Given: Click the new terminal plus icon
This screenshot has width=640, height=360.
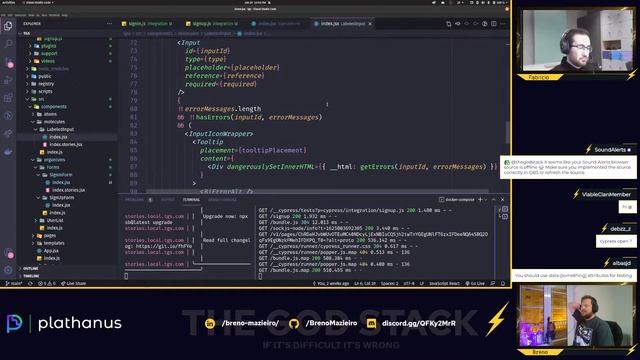Looking at the screenshot, I should coord(480,200).
